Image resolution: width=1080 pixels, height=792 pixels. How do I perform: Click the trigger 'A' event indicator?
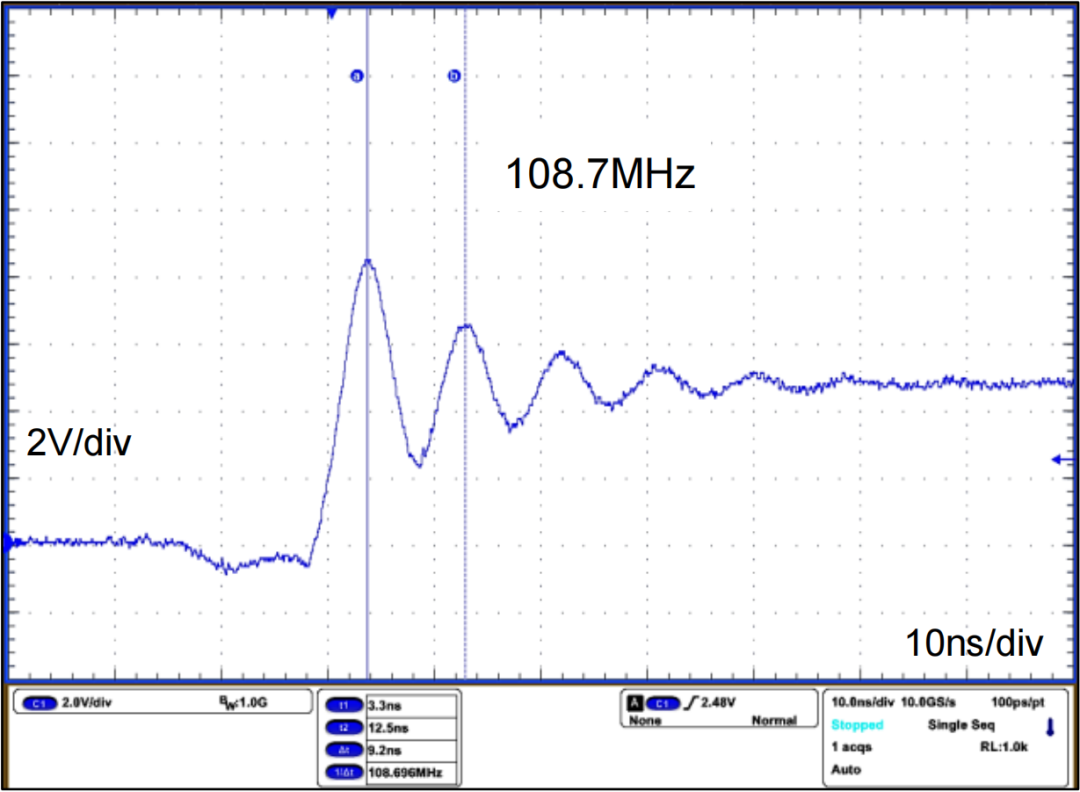tap(634, 703)
